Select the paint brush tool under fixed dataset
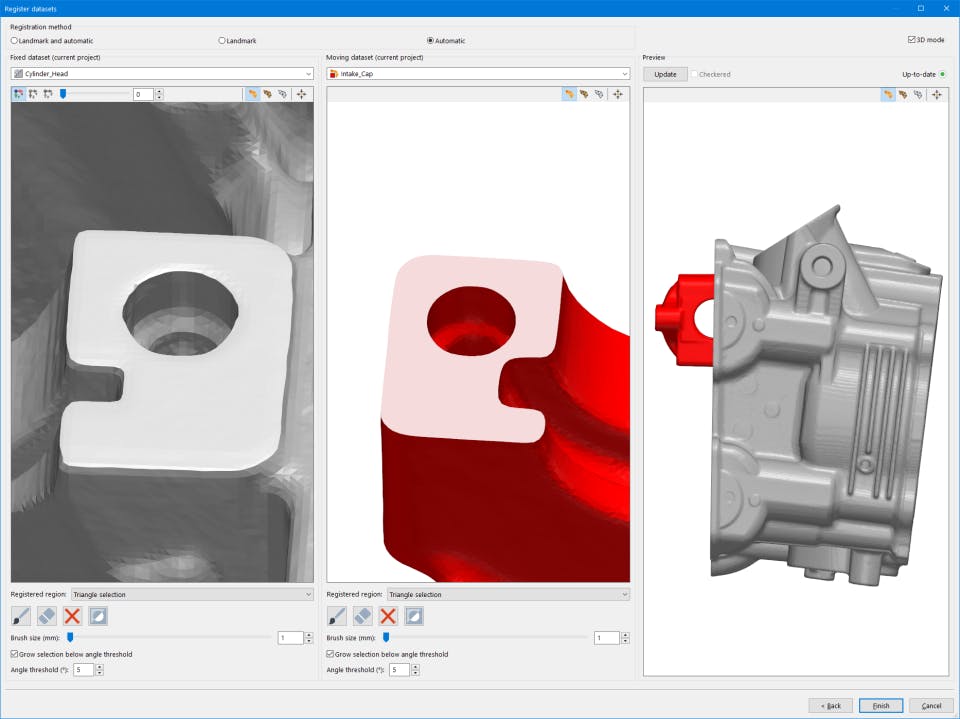960x719 pixels. [20, 616]
